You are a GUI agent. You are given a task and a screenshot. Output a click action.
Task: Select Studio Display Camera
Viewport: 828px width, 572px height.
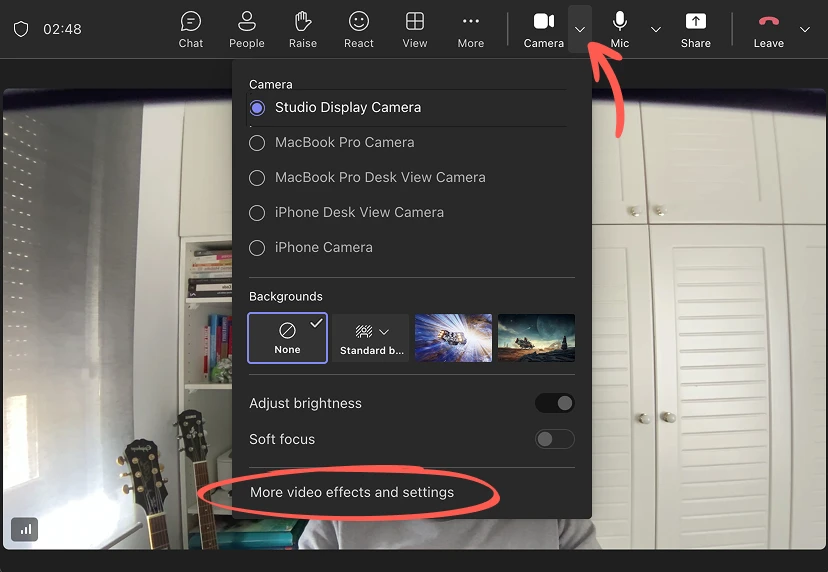click(407, 108)
